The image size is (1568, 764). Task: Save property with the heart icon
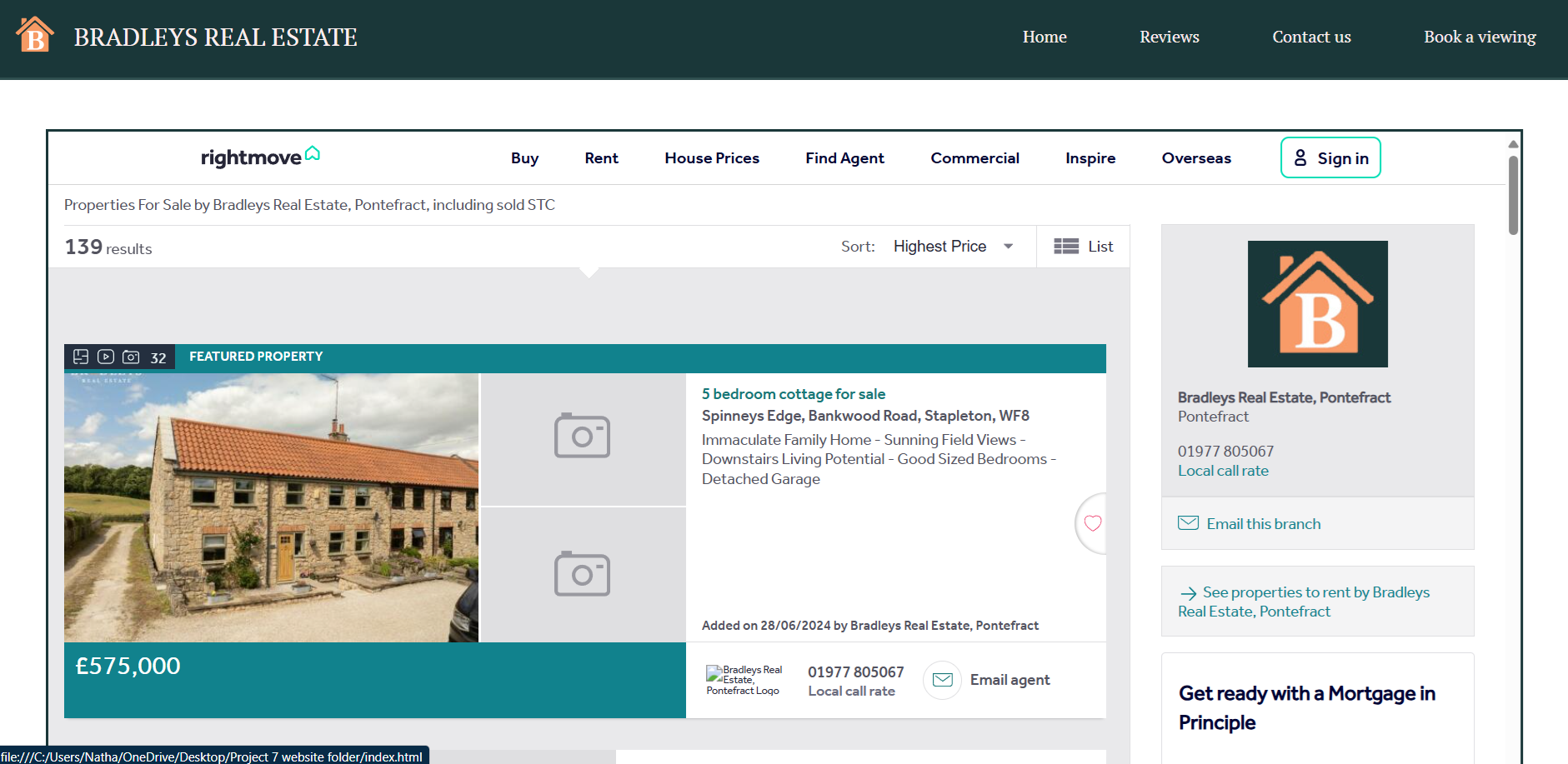pos(1092,523)
